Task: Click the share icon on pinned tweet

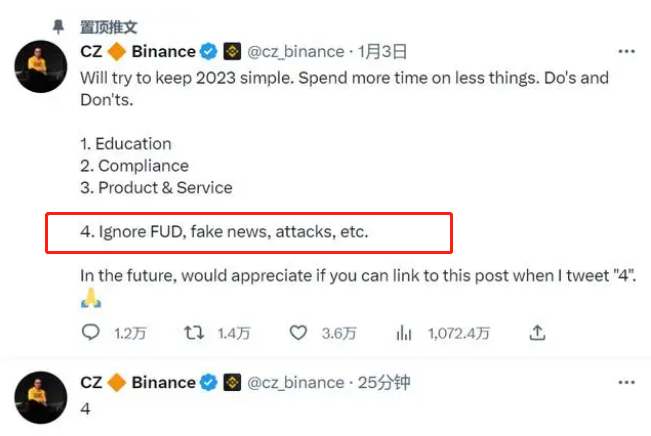Action: (x=537, y=331)
